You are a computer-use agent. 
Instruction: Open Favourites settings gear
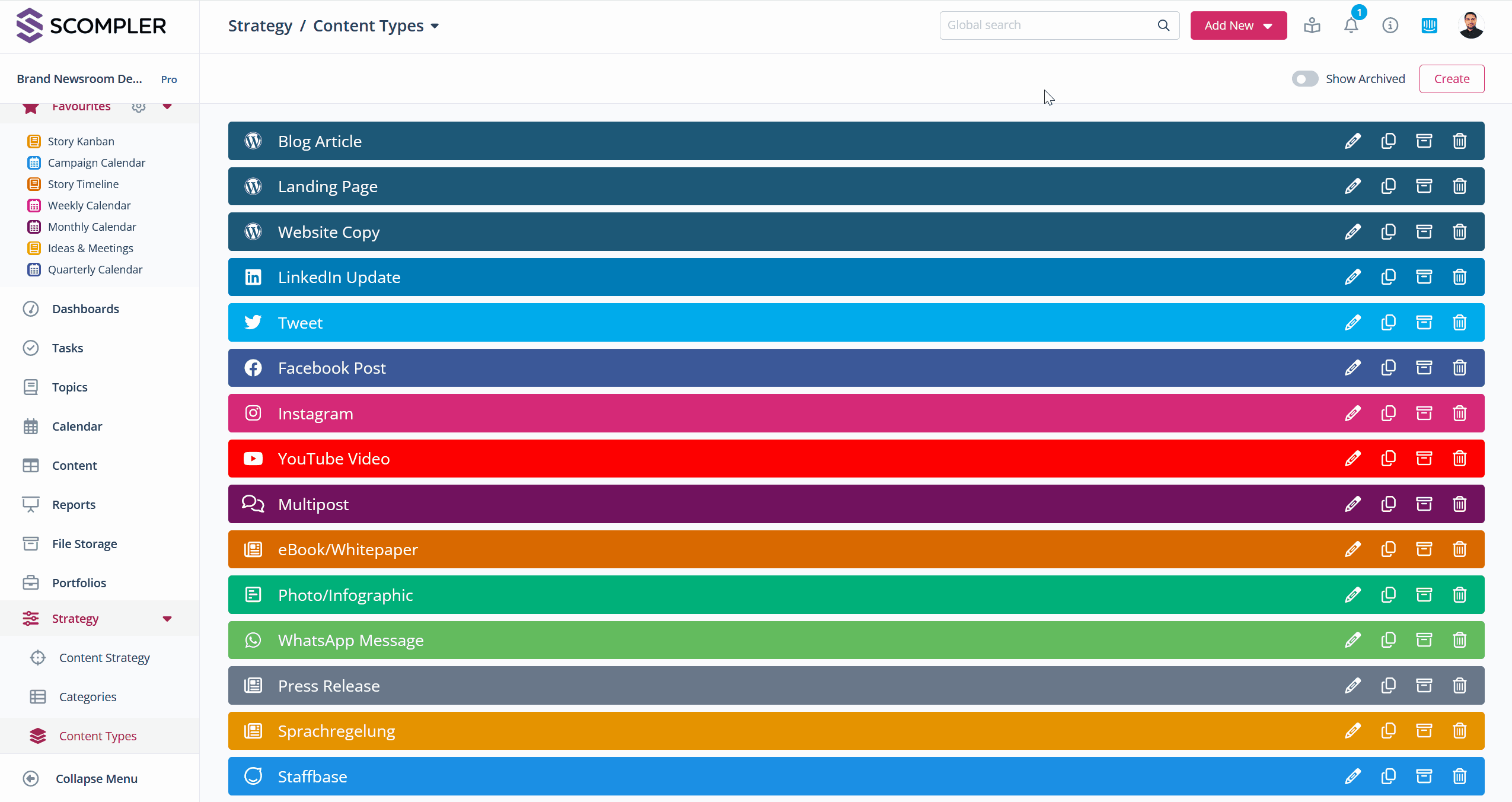point(139,107)
